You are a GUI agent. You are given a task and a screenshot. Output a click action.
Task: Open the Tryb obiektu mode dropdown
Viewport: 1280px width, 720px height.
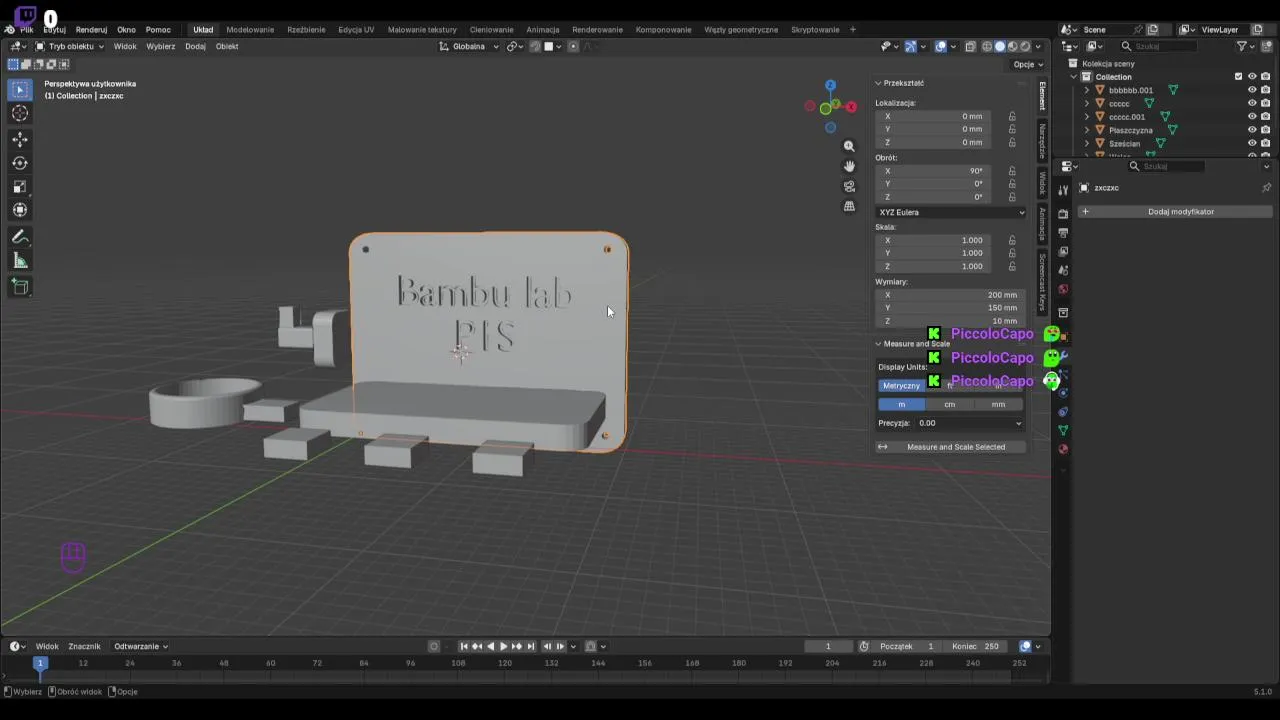click(x=70, y=46)
